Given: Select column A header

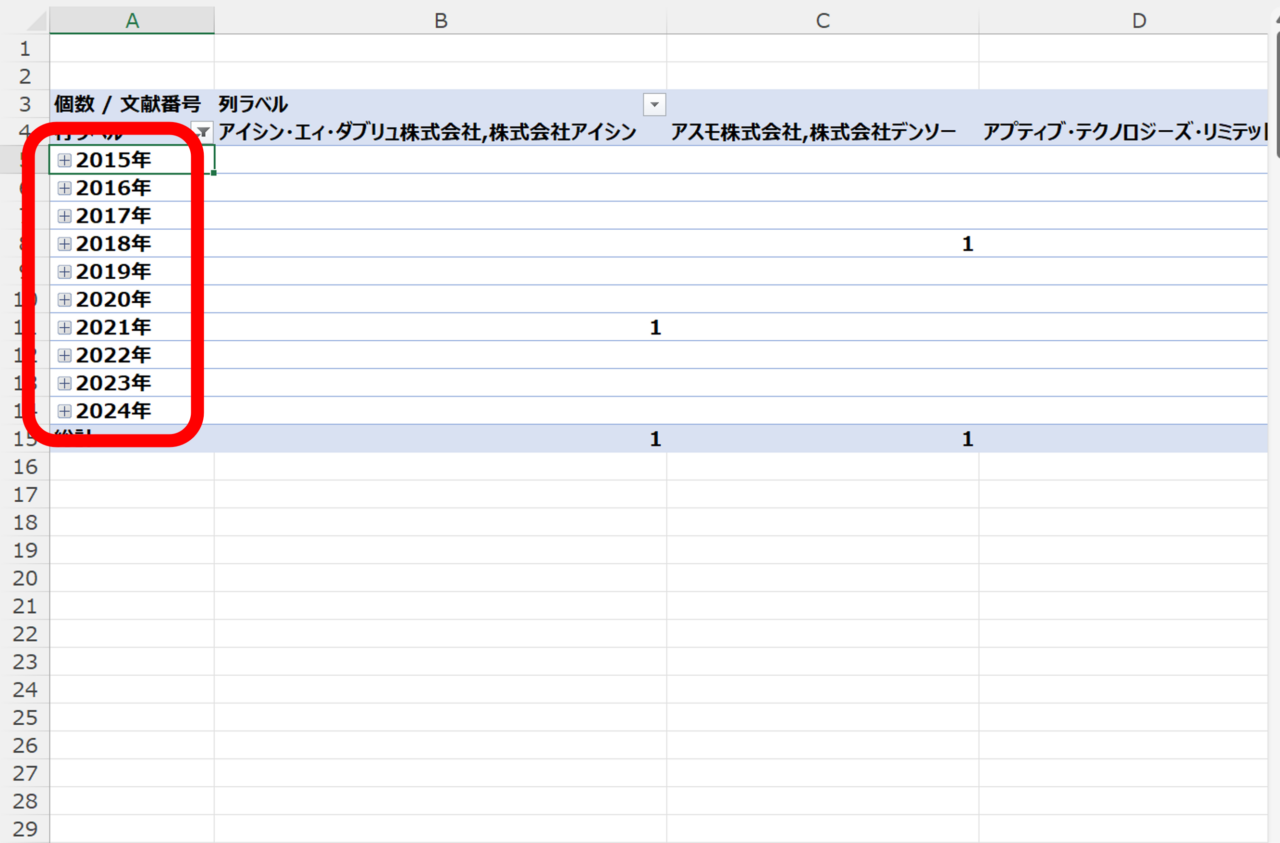Looking at the screenshot, I should click(x=132, y=20).
